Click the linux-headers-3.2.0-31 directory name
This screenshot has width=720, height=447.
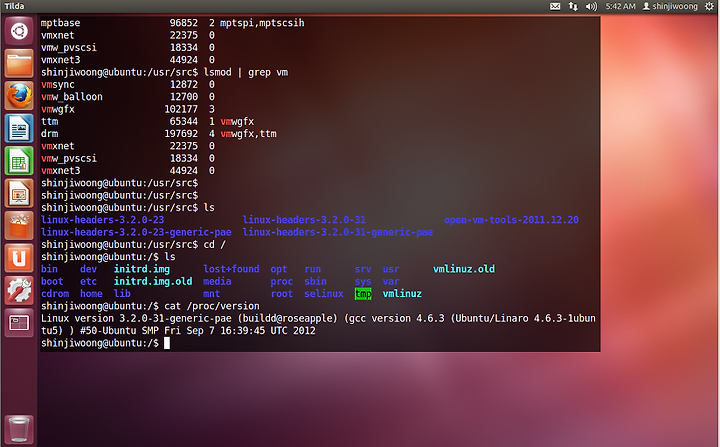pos(304,220)
